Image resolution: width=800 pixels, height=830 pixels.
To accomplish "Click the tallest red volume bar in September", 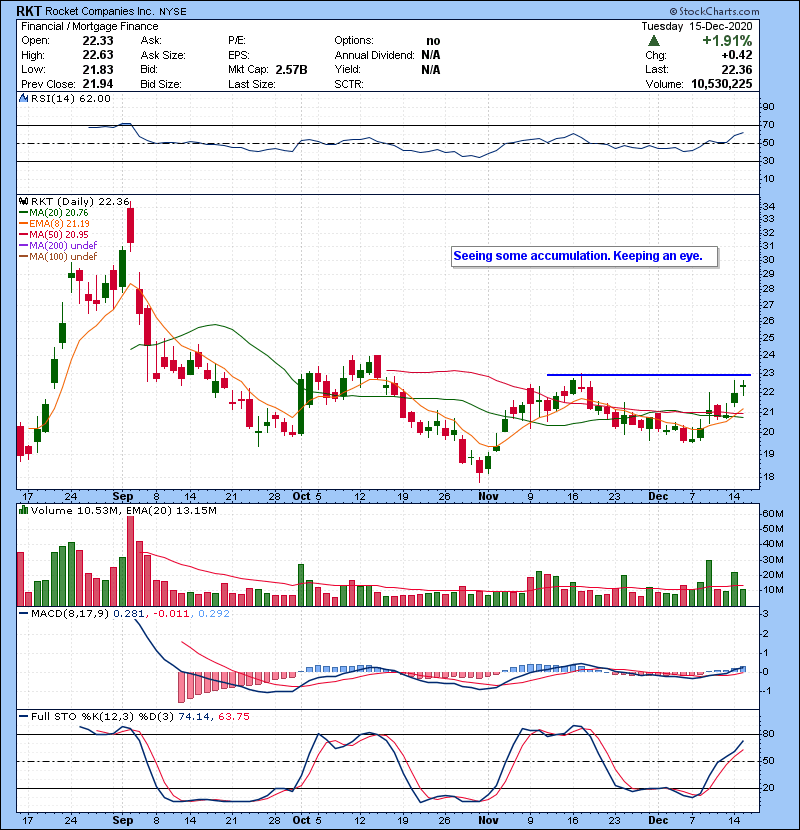I will 130,561.
